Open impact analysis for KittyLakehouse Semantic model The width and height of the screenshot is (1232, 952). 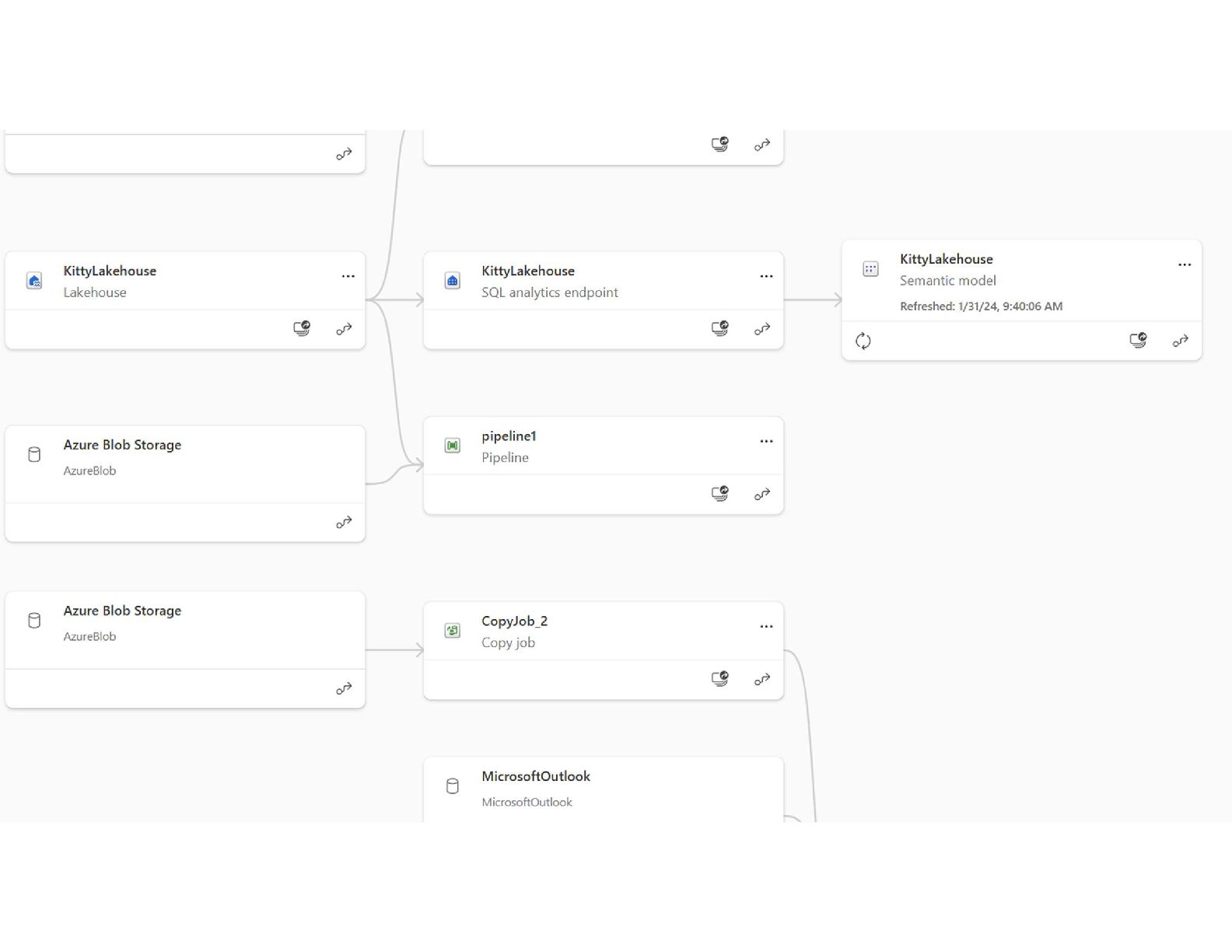click(x=1139, y=341)
